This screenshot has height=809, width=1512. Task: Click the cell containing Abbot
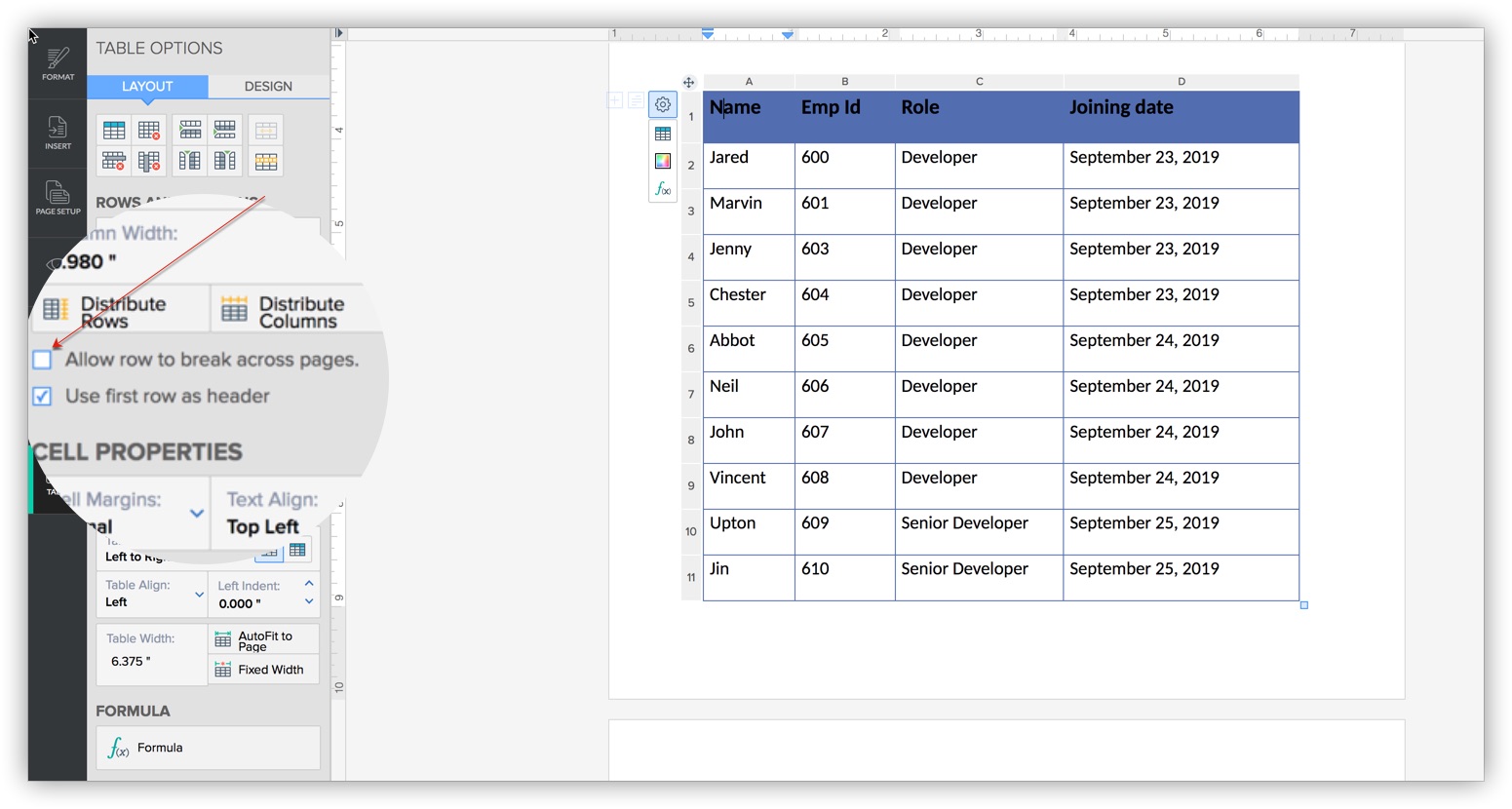point(749,349)
